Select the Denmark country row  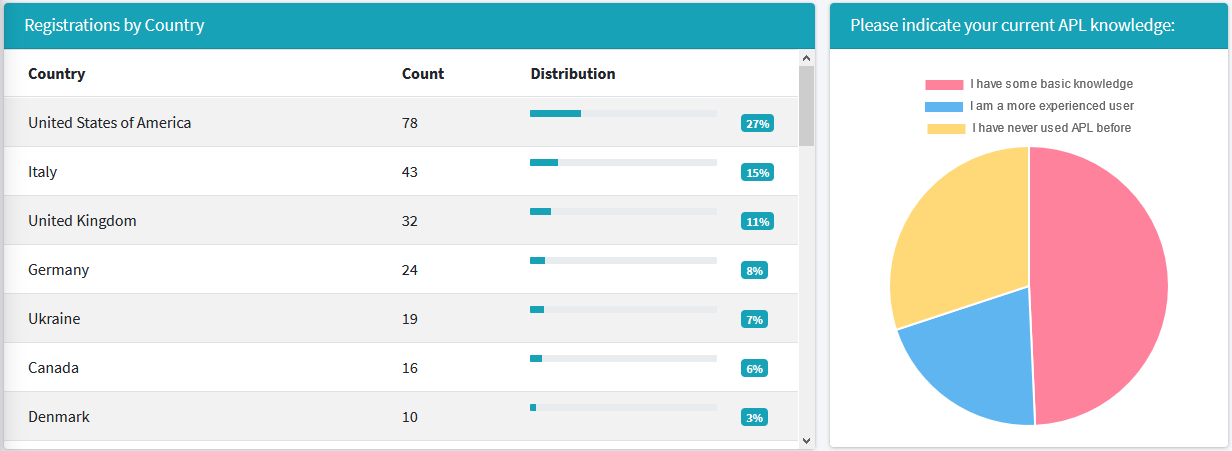(401, 416)
